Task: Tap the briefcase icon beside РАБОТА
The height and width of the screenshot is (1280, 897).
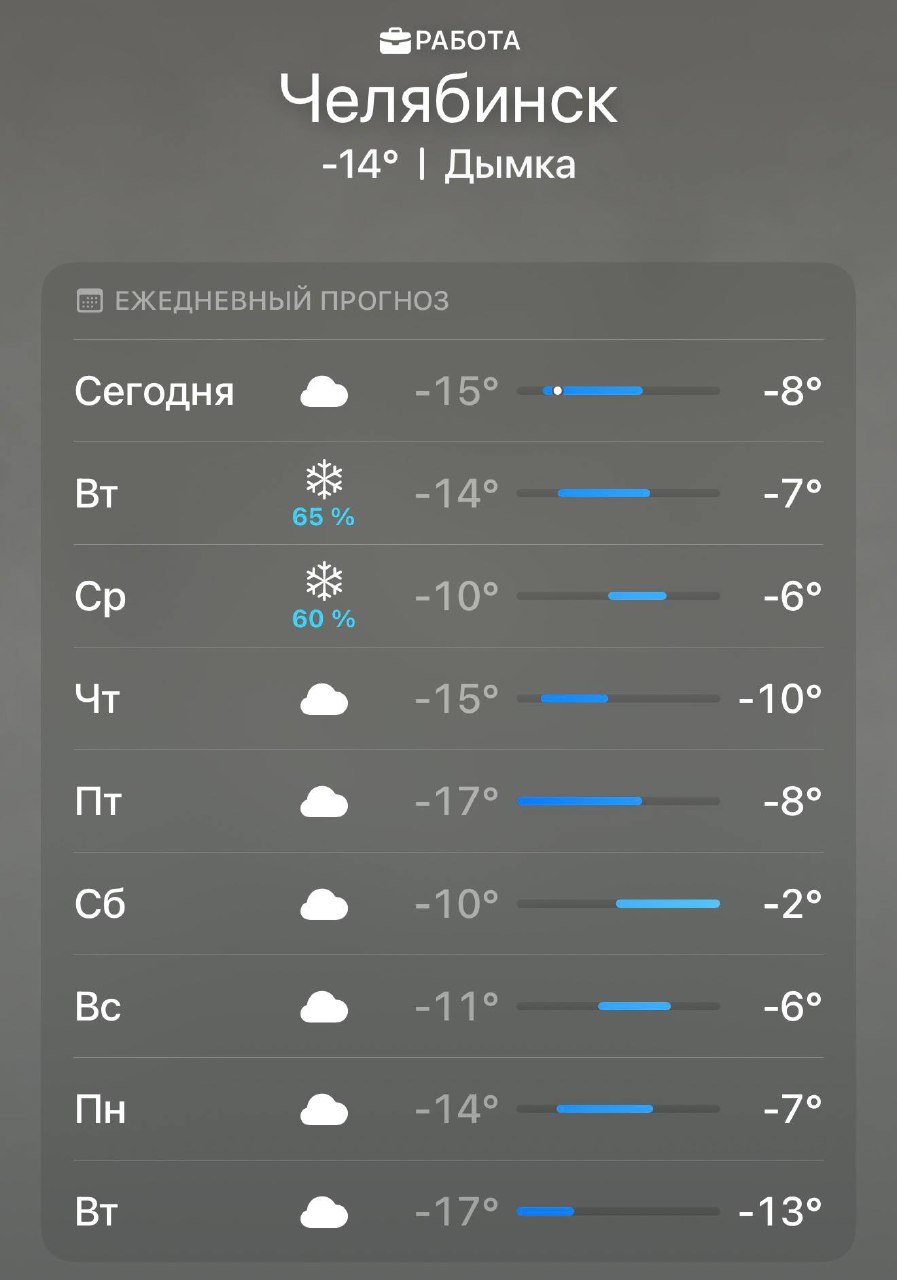Action: (396, 41)
